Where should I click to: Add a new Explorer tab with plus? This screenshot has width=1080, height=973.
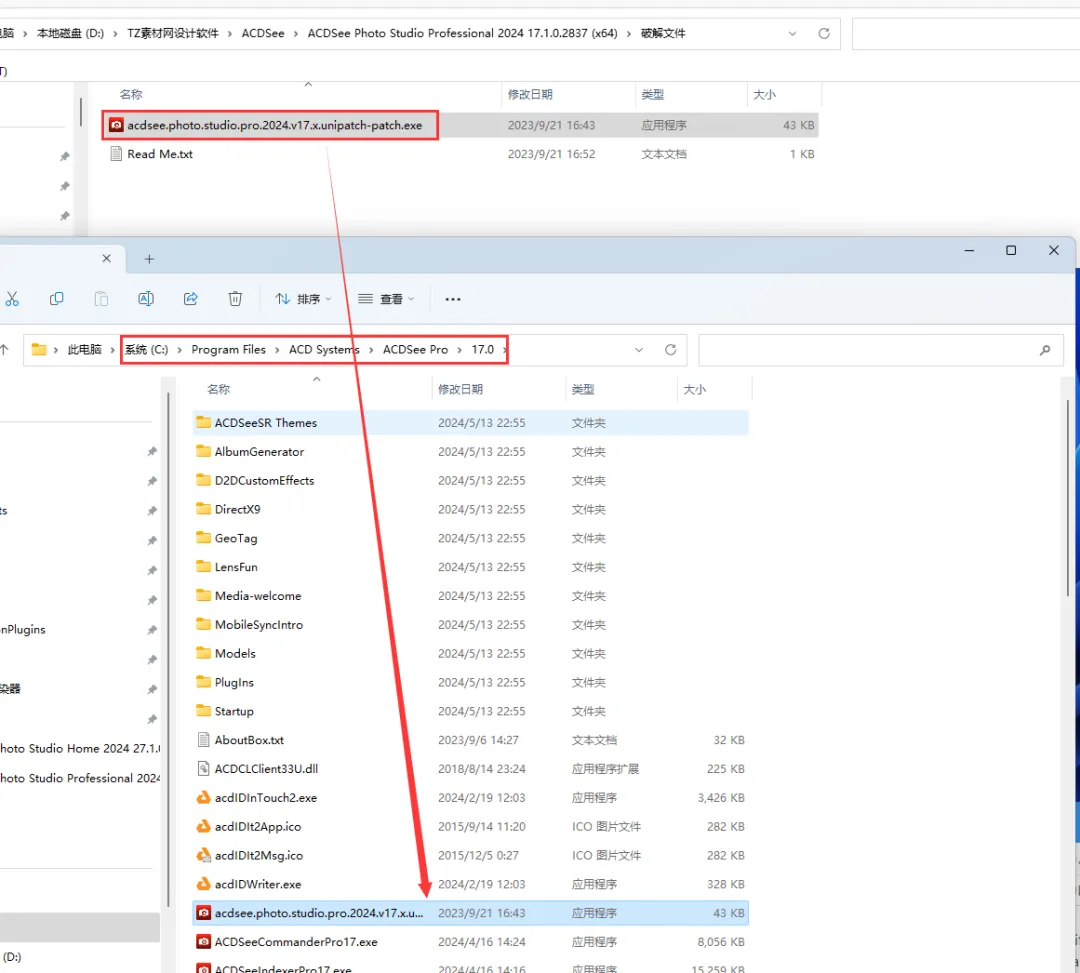[x=149, y=259]
